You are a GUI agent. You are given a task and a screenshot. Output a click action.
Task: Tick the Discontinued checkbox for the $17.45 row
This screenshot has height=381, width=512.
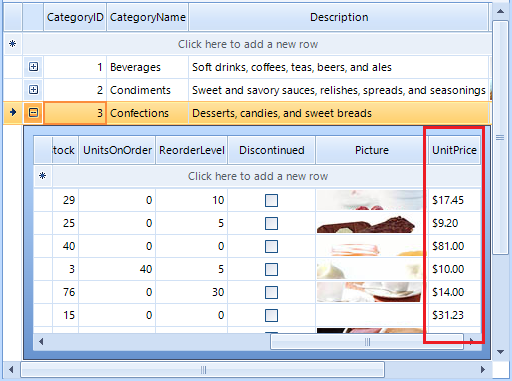click(271, 200)
